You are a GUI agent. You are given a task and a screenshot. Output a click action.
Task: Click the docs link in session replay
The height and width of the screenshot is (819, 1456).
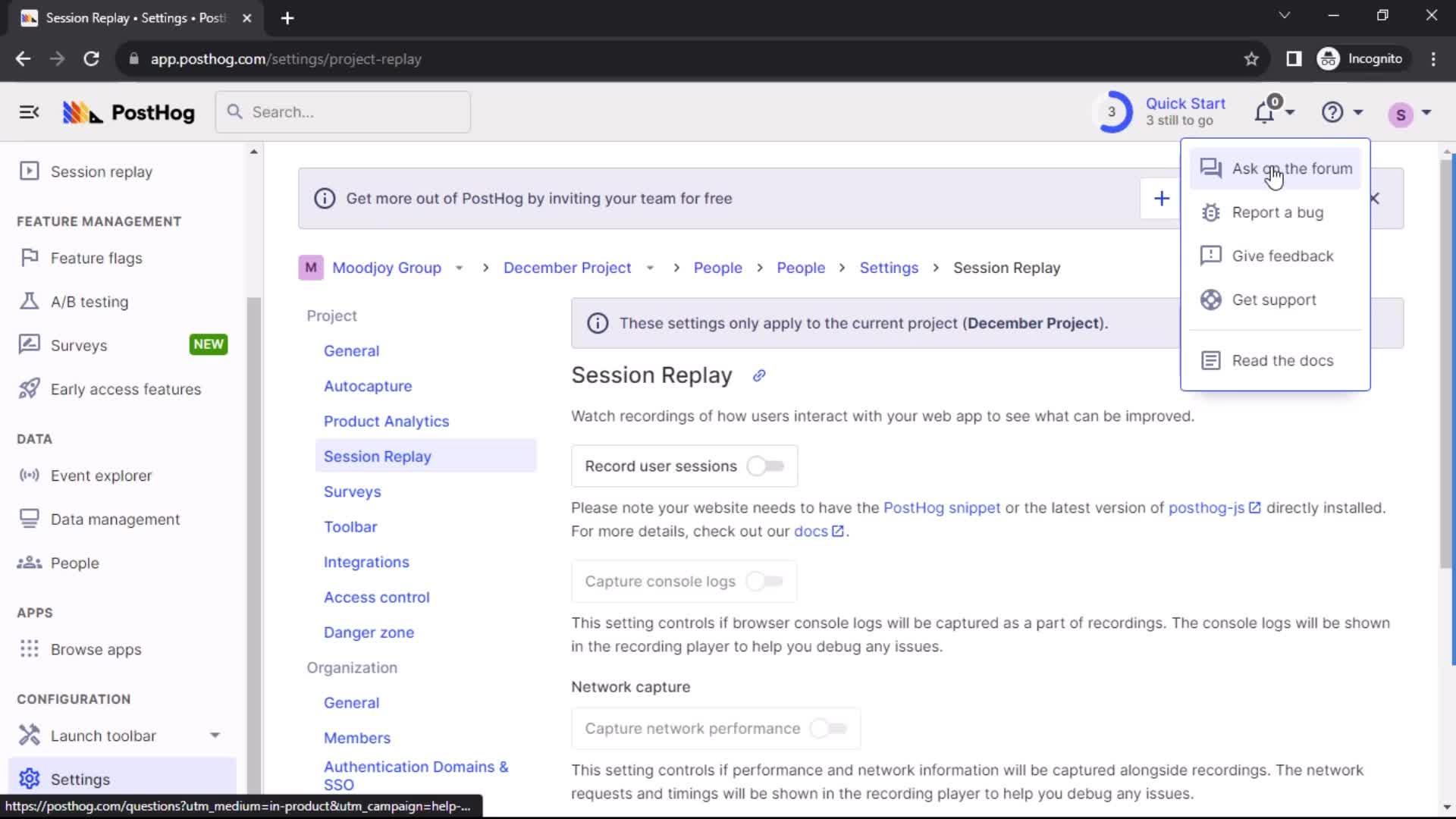point(811,531)
